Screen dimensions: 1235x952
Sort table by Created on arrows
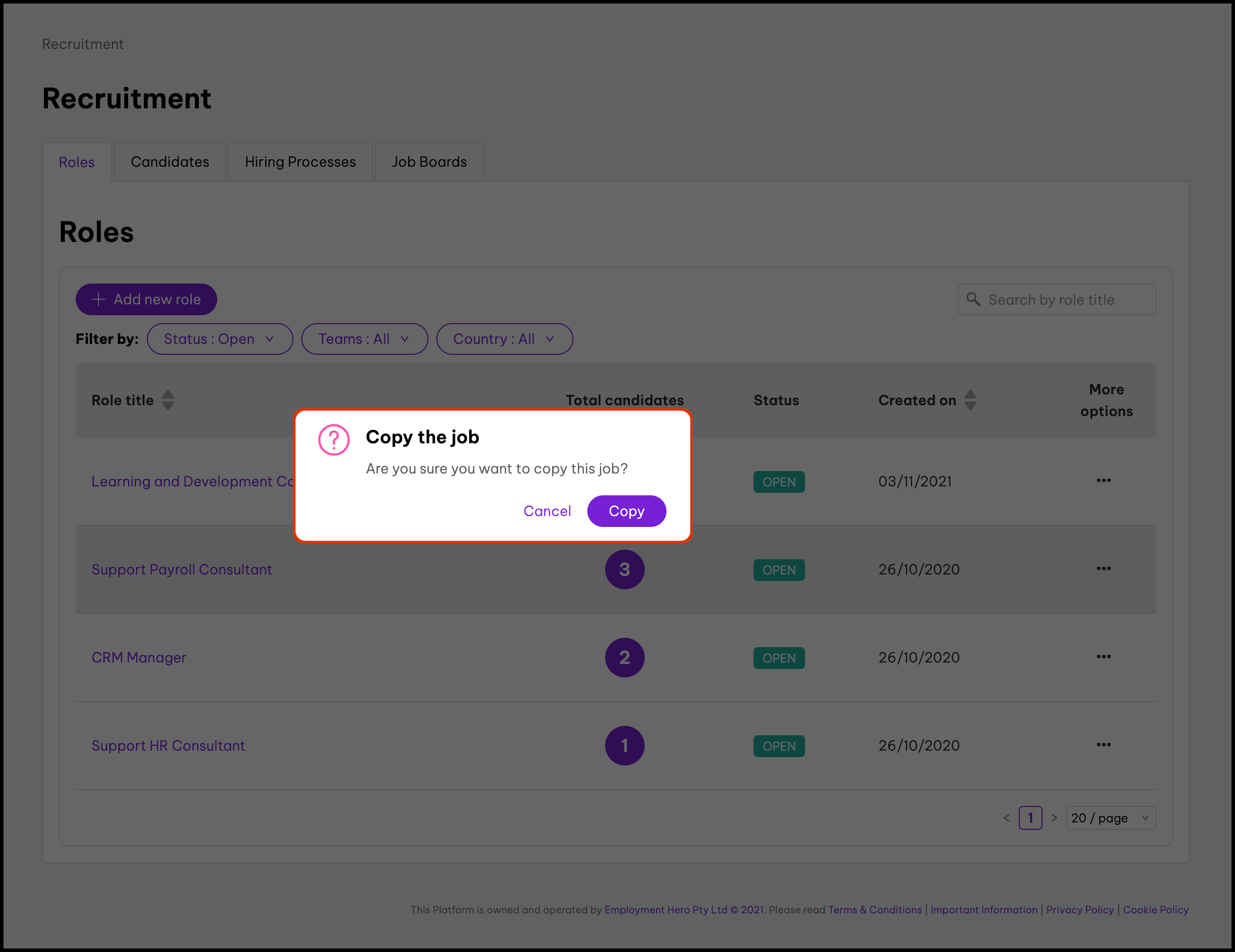tap(970, 400)
